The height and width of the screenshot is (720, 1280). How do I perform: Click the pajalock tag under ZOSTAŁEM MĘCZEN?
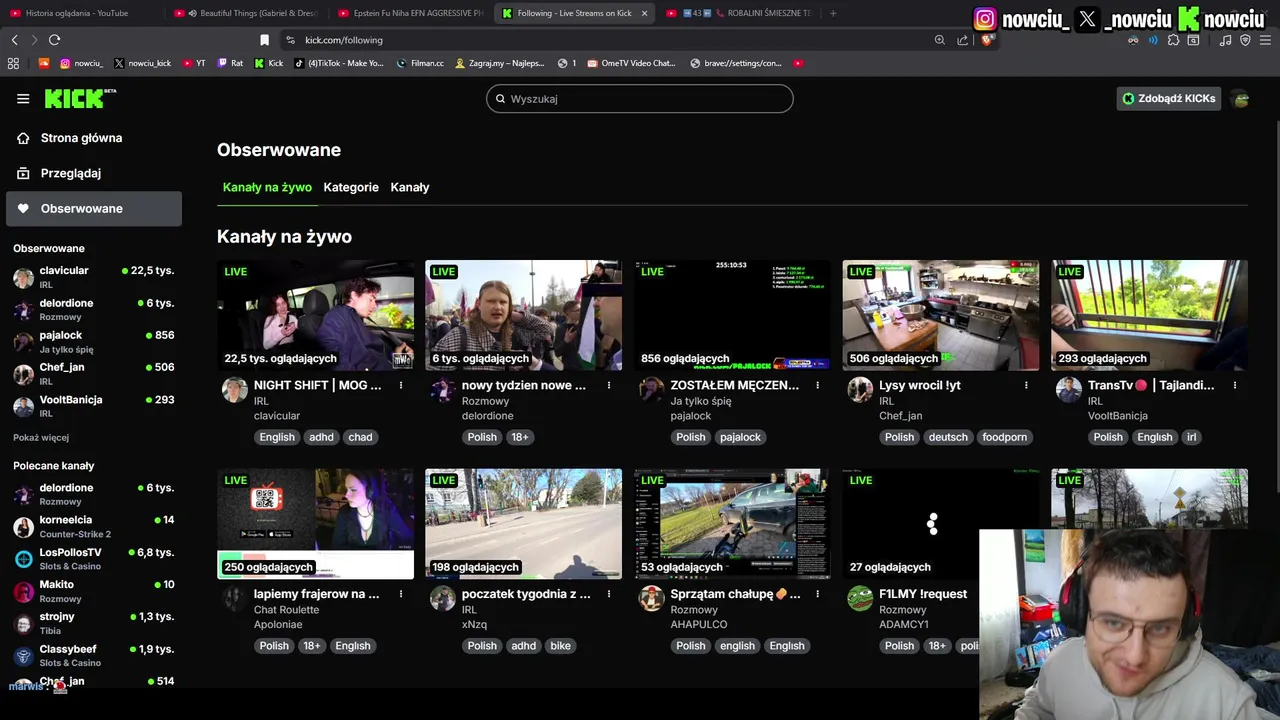(740, 437)
